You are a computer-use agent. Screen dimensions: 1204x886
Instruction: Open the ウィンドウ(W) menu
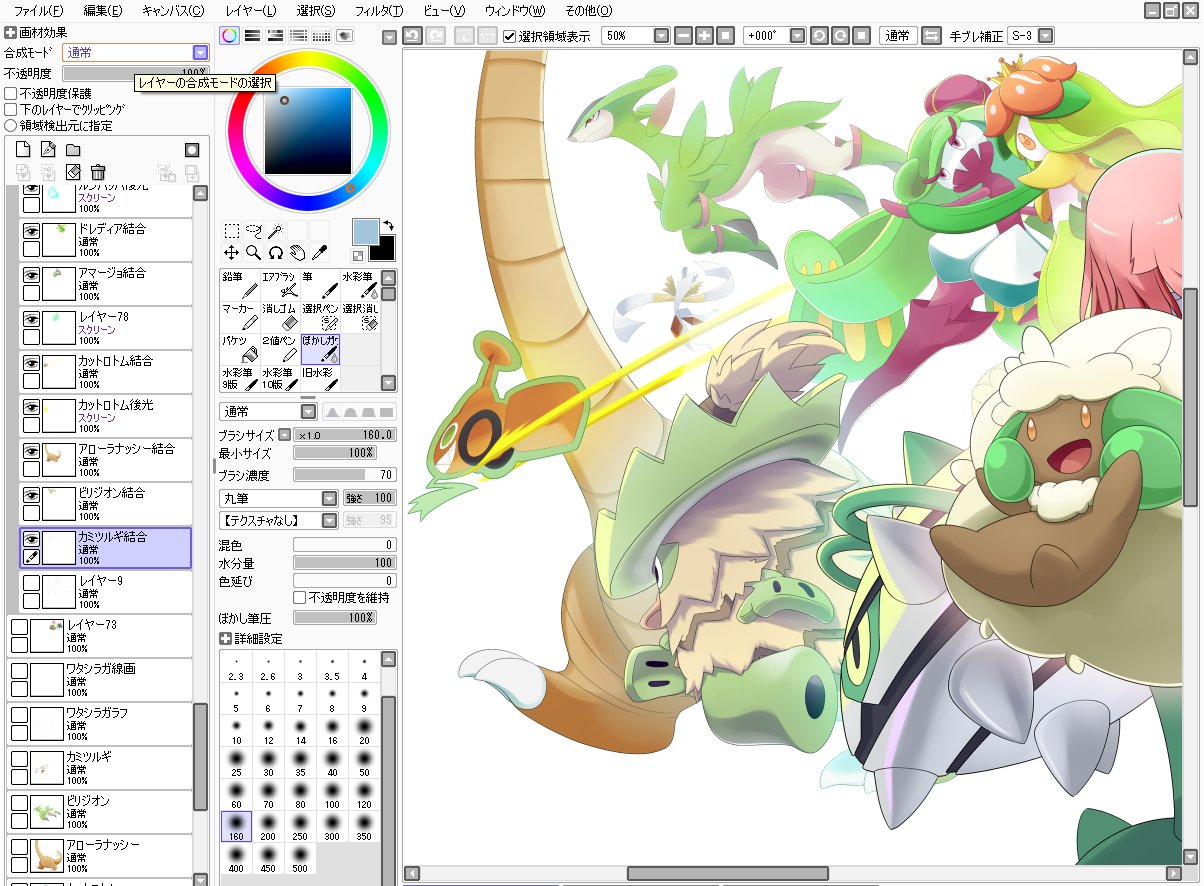pos(515,11)
